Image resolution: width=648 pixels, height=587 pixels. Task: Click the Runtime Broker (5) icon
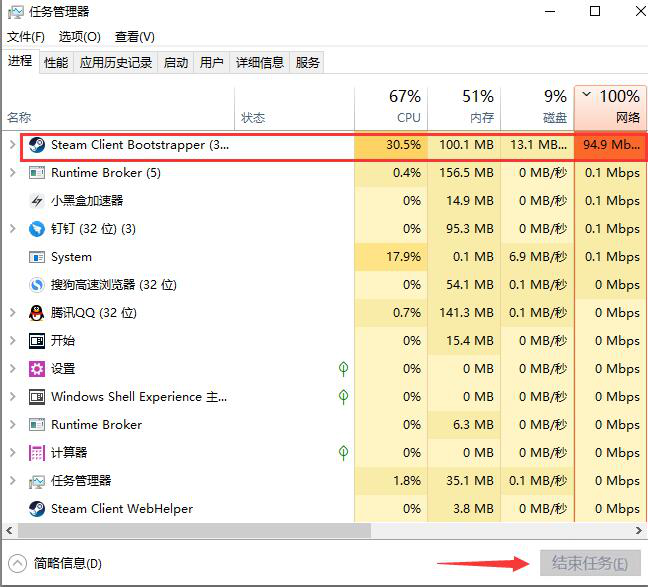[37, 173]
